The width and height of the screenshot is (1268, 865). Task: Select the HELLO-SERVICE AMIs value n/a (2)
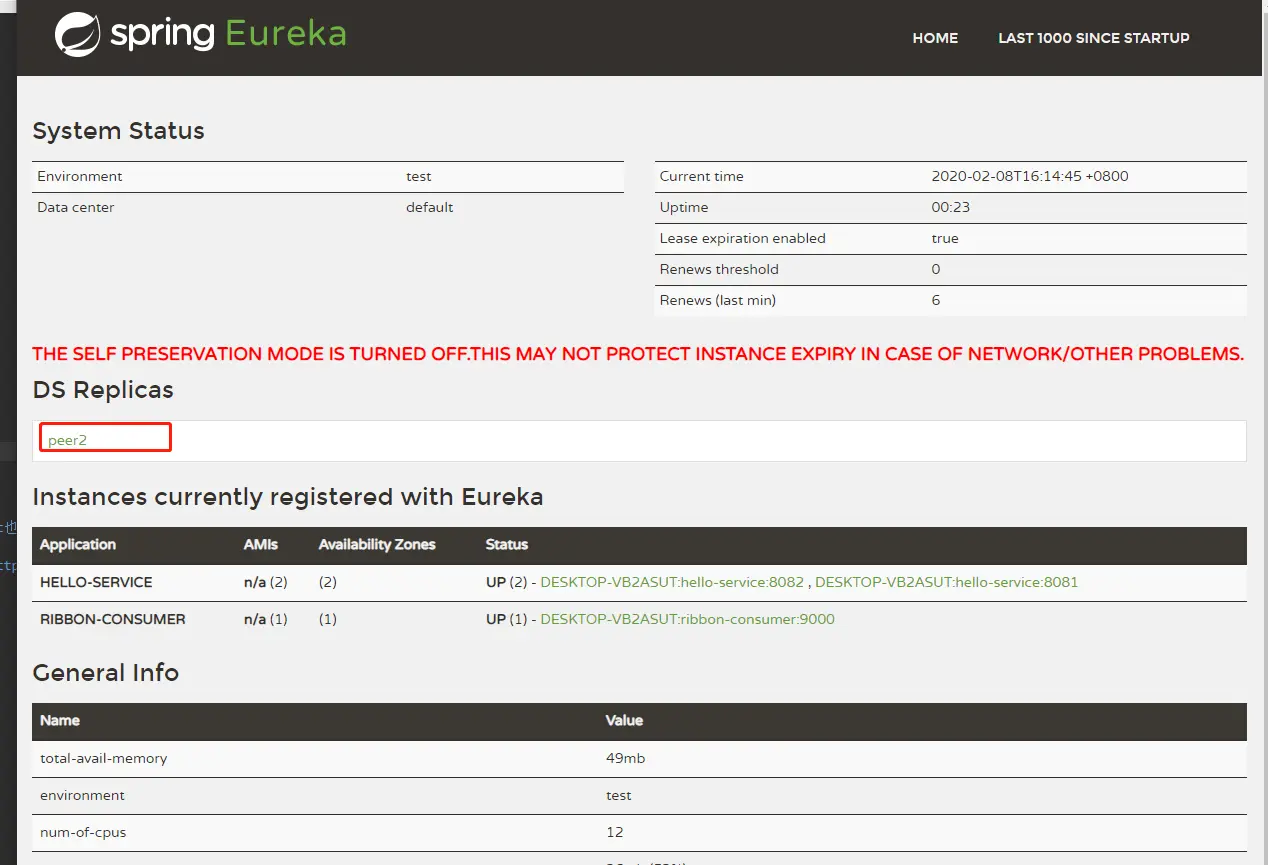(266, 582)
